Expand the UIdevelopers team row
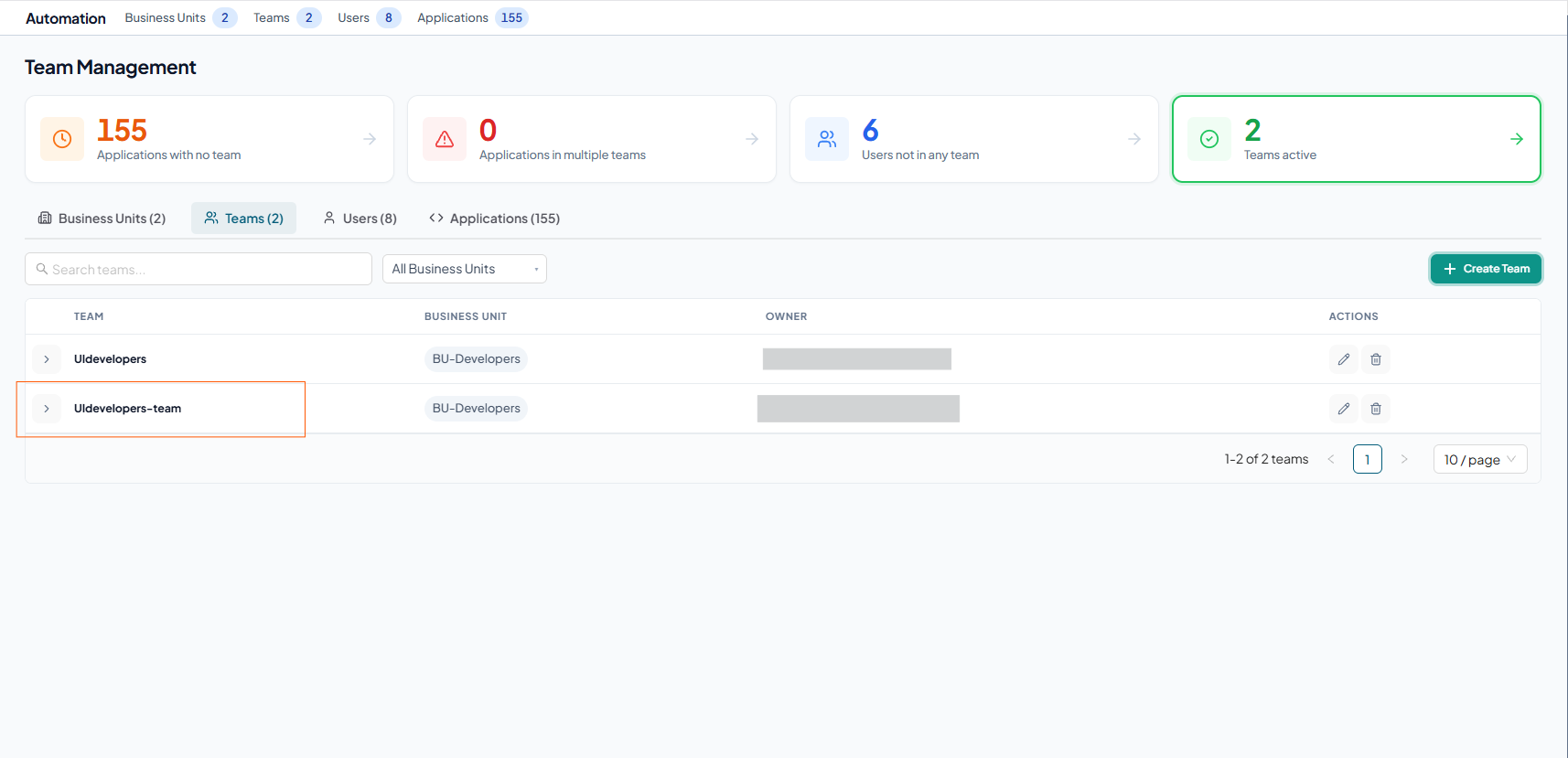 [x=47, y=359]
